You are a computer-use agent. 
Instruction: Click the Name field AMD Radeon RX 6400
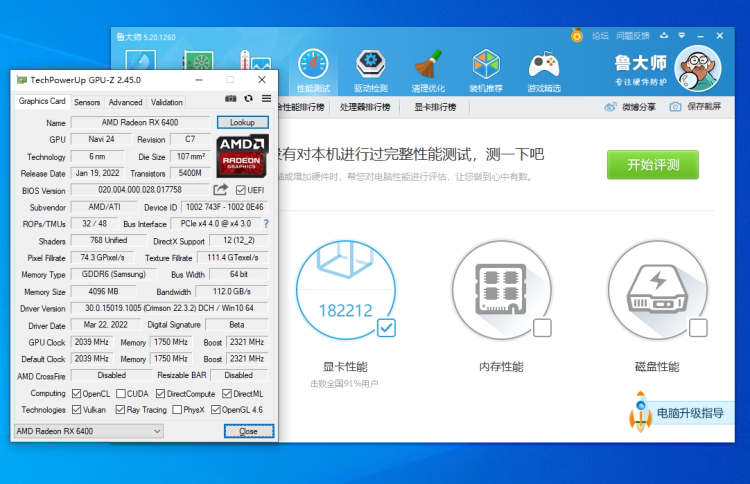pos(140,122)
